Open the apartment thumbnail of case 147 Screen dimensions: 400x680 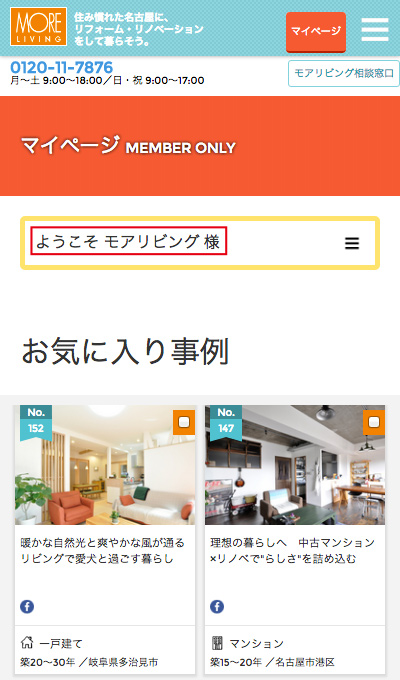click(295, 465)
